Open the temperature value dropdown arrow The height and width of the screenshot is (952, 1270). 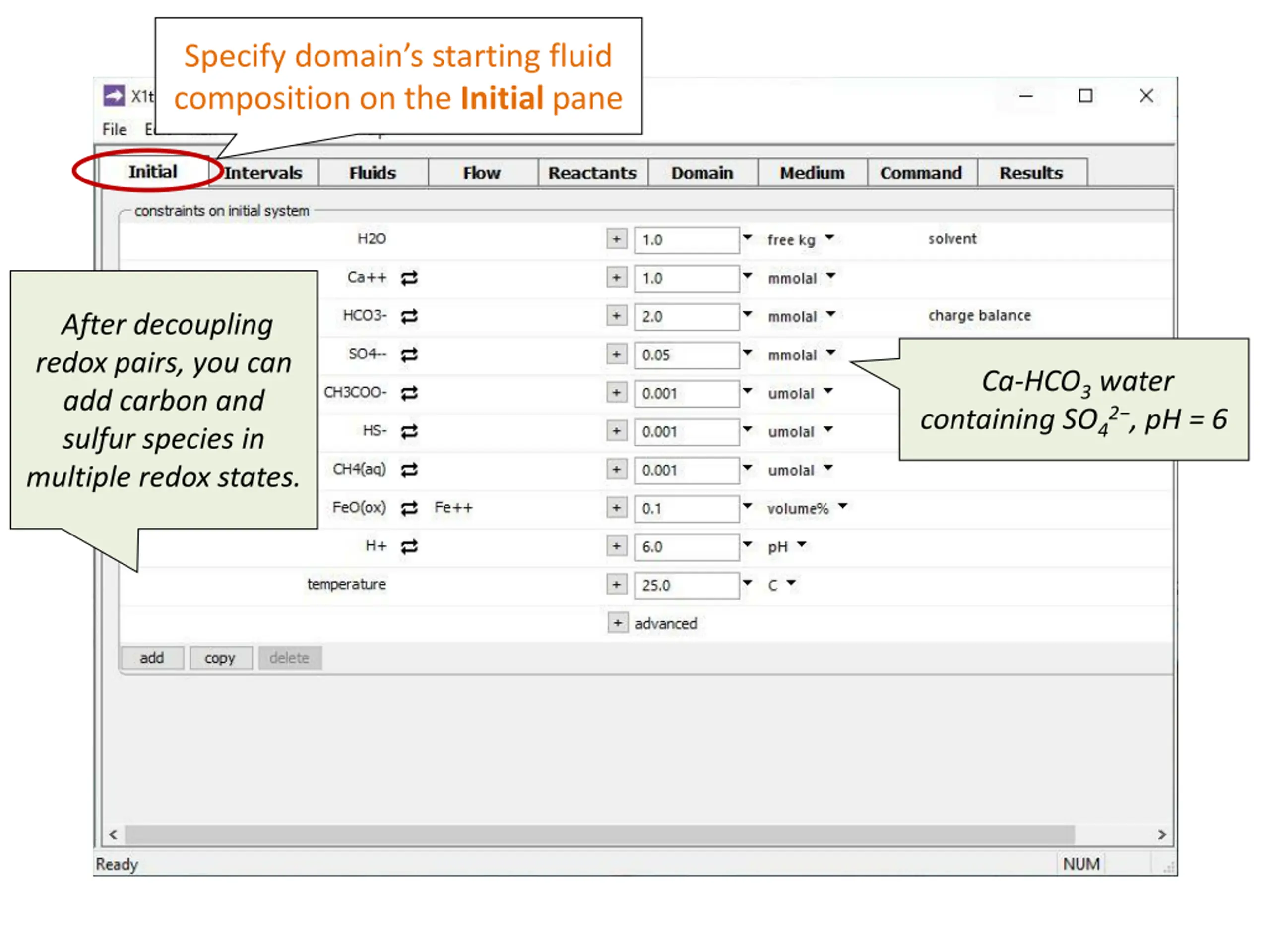[x=748, y=583]
